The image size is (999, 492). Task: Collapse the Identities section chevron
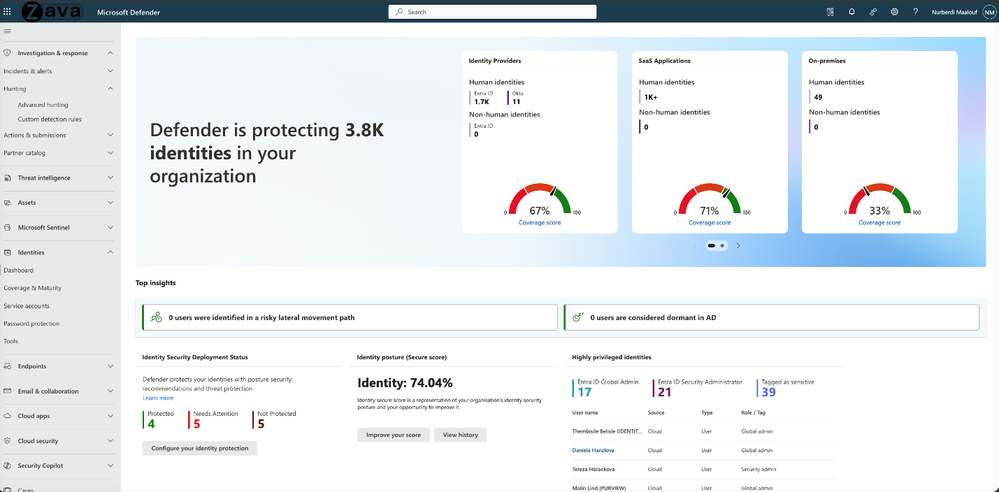point(110,252)
